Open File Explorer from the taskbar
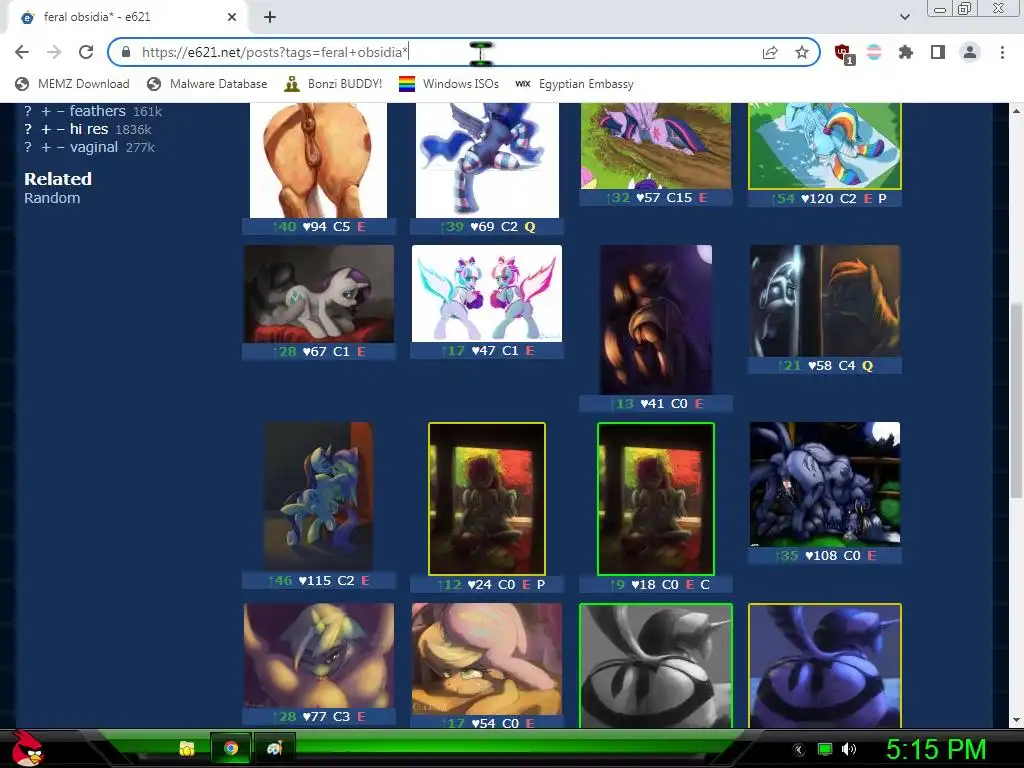The height and width of the screenshot is (768, 1024). click(187, 748)
